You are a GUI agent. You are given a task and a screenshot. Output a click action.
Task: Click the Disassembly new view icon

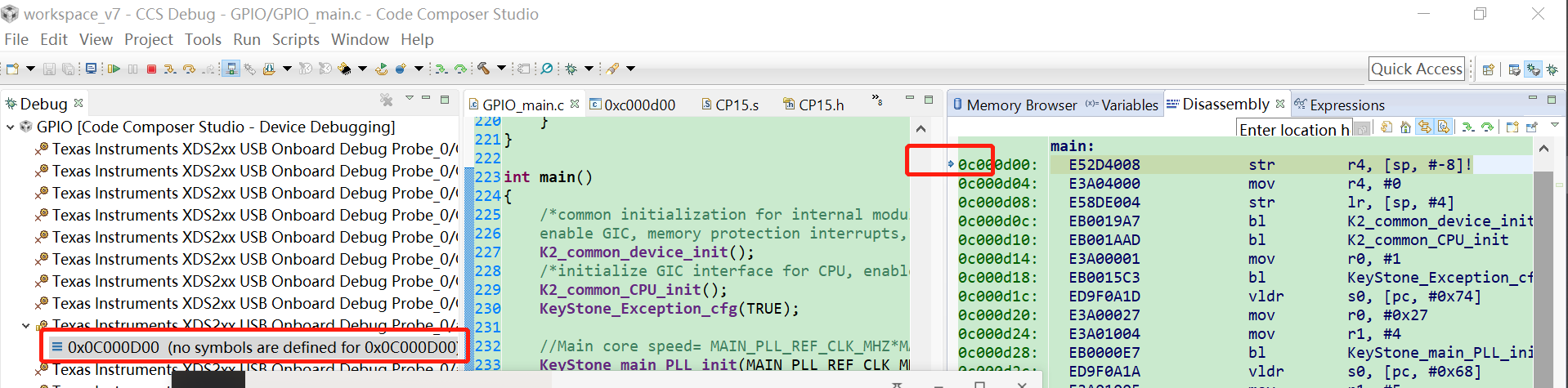coord(1512,127)
